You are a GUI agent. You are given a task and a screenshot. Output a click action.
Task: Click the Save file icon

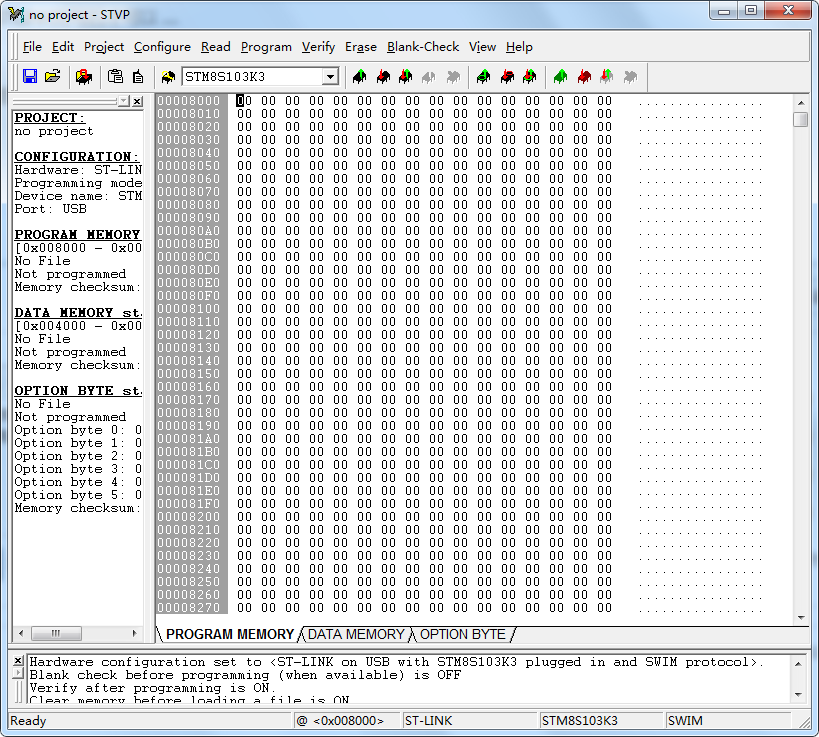[x=30, y=77]
